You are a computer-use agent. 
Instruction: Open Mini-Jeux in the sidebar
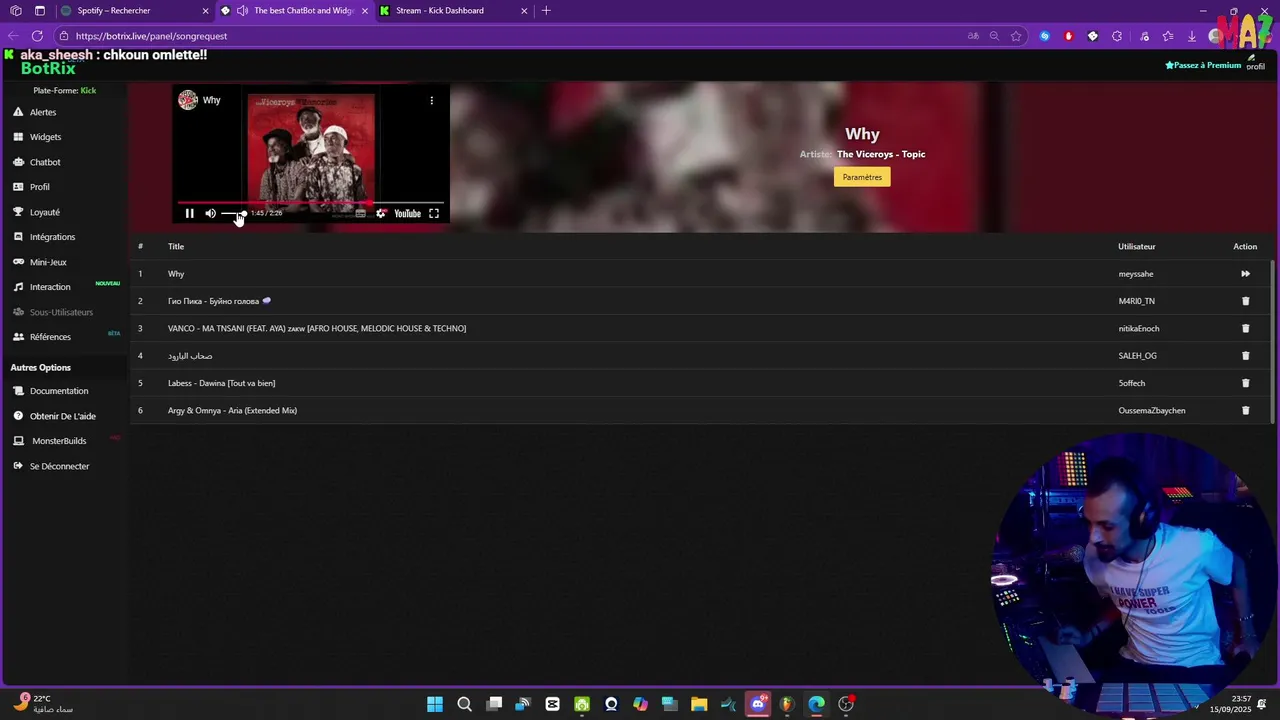pyautogui.click(x=48, y=262)
